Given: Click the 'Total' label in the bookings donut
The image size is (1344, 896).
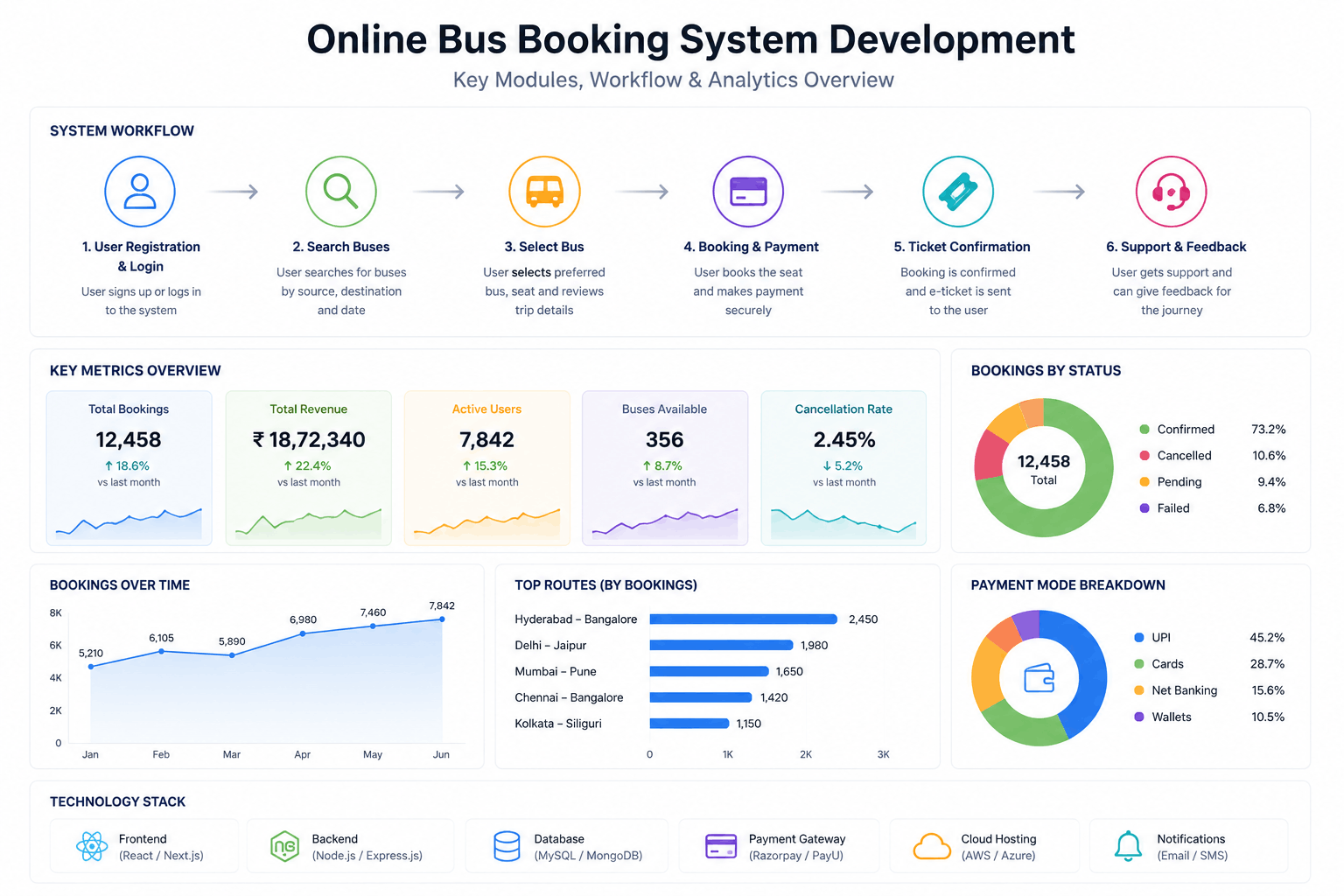Looking at the screenshot, I should [x=1043, y=480].
